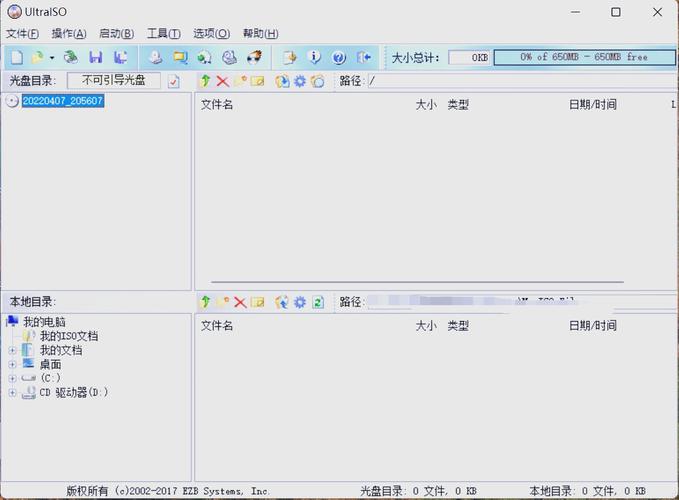Select the (C:) drive in tree

click(50, 378)
